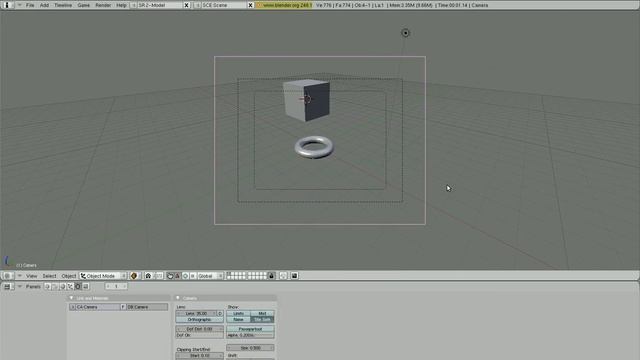Click the D button beside Lens field
Screen dimensions: 640x360
click(220, 313)
